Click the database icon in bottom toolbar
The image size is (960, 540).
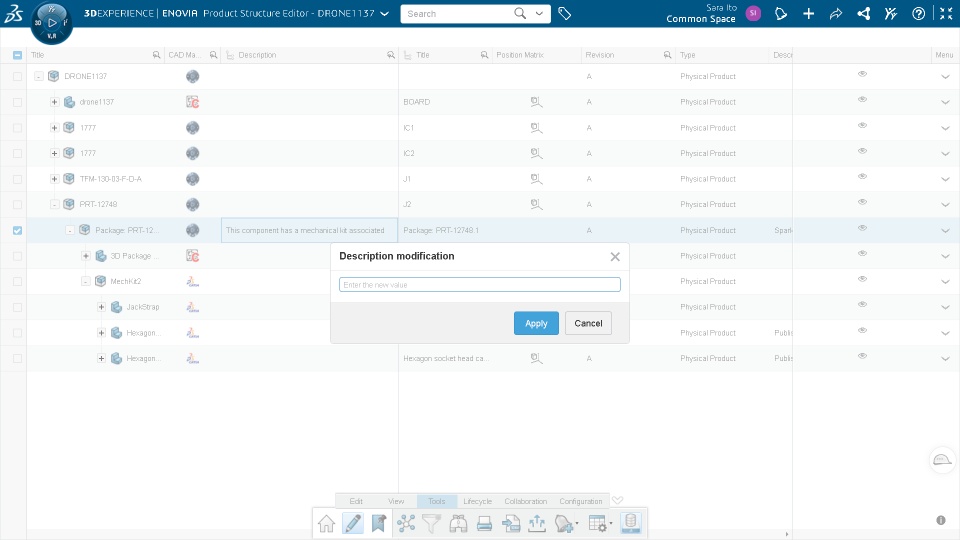click(x=630, y=523)
